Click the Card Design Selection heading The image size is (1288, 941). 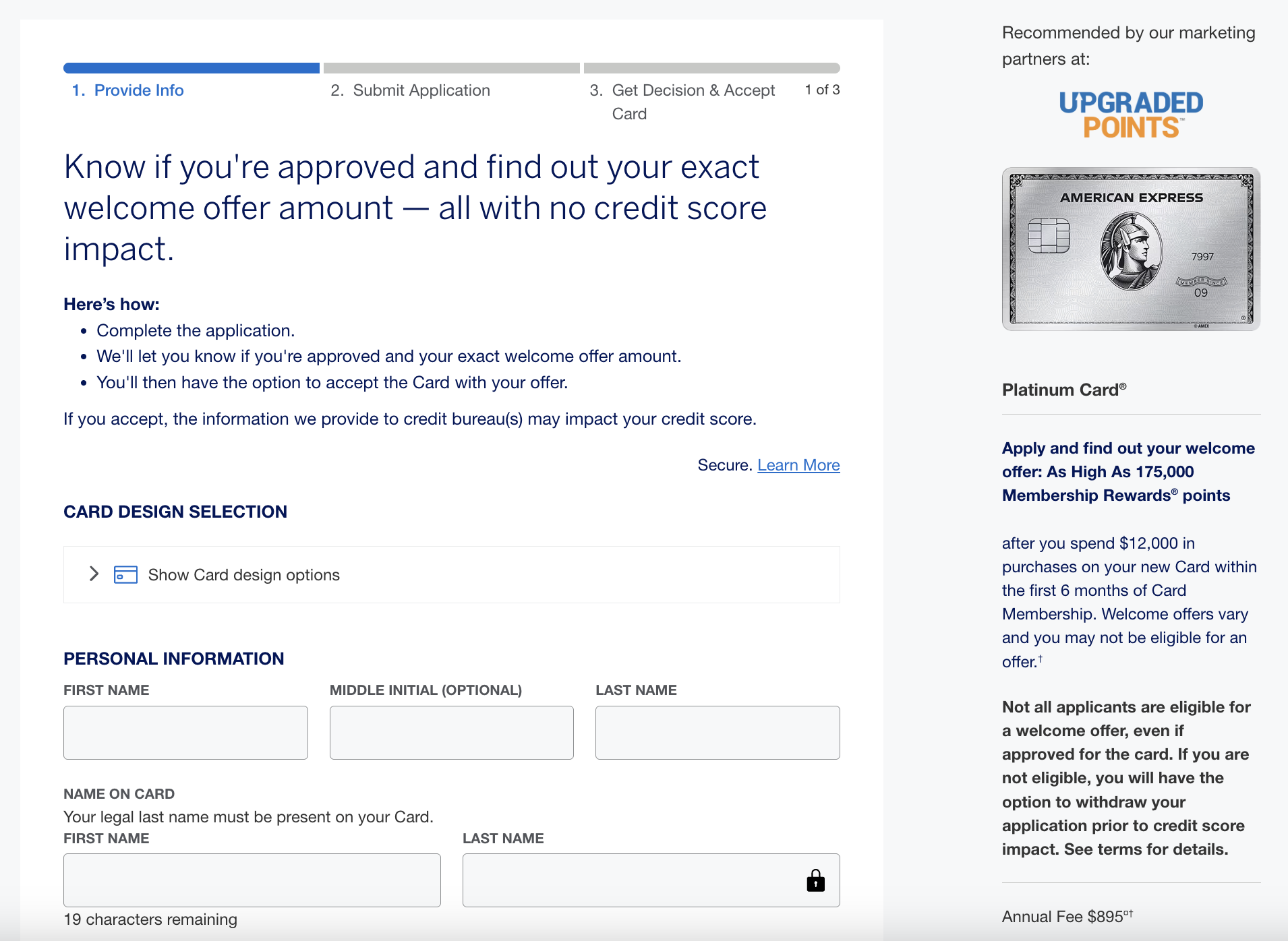coord(175,512)
